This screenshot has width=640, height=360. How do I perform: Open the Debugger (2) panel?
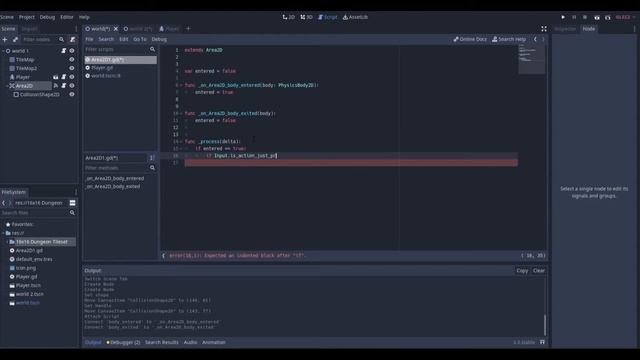(123, 342)
